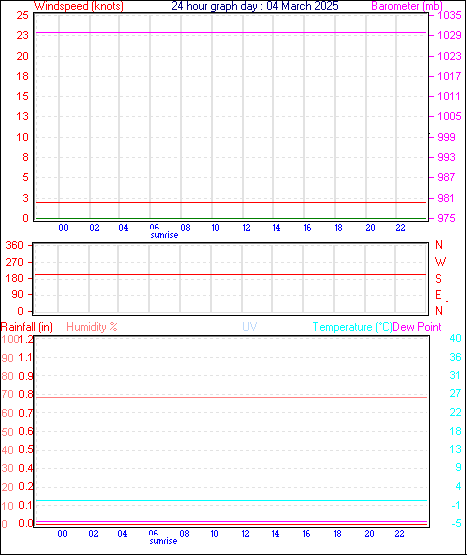Click the 3 knots windspeed axis value

[x=25, y=198]
